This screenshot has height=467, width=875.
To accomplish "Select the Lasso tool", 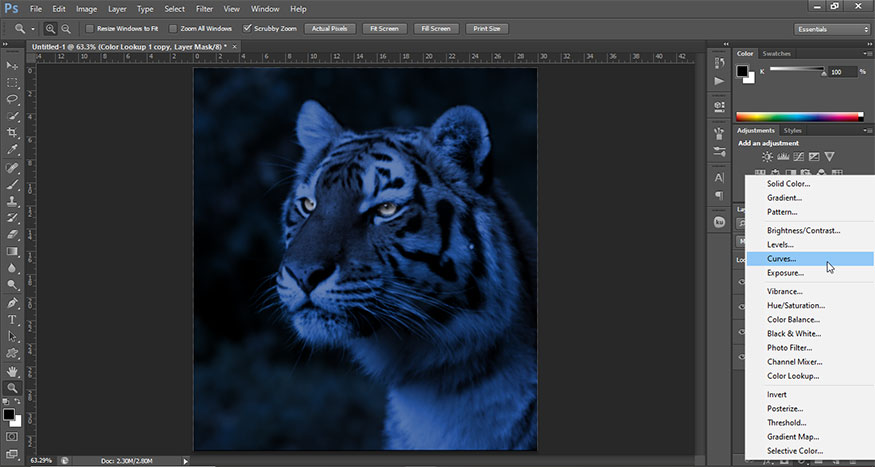I will [x=12, y=99].
